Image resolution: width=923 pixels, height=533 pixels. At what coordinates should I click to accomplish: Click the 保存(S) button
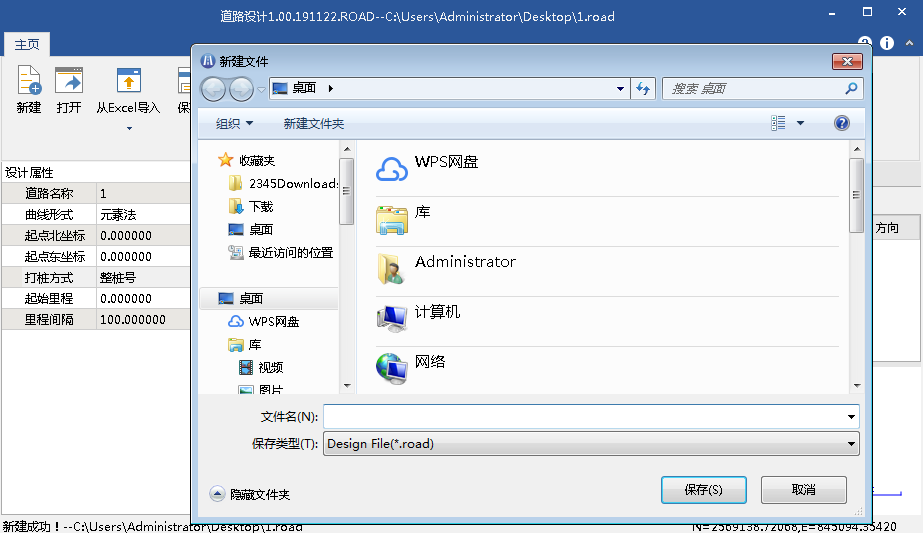click(703, 490)
